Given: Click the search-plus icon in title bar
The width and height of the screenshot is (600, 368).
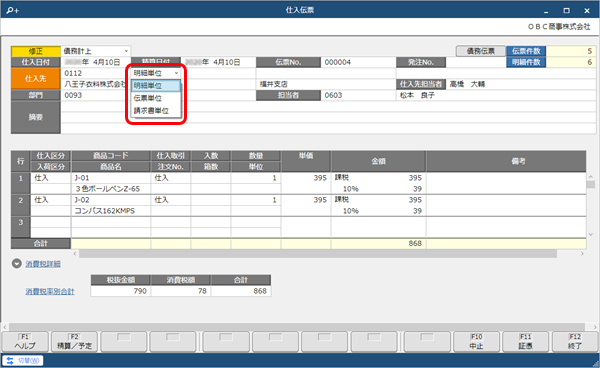Looking at the screenshot, I should [12, 10].
